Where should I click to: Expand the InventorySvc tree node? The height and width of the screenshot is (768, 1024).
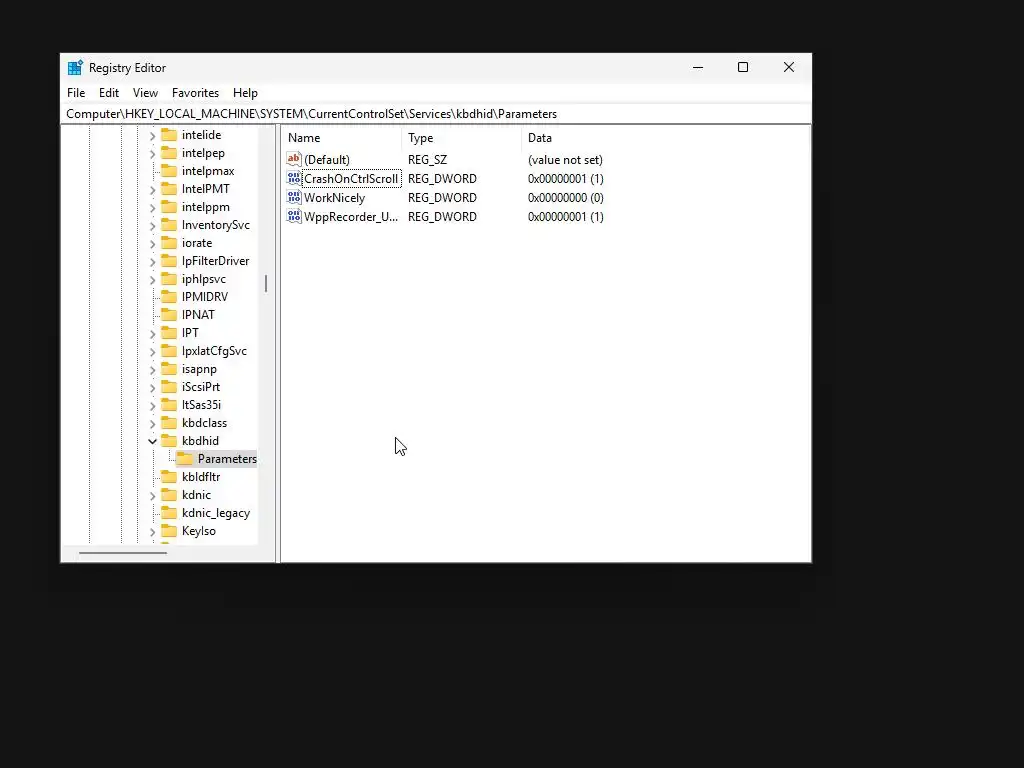click(152, 225)
